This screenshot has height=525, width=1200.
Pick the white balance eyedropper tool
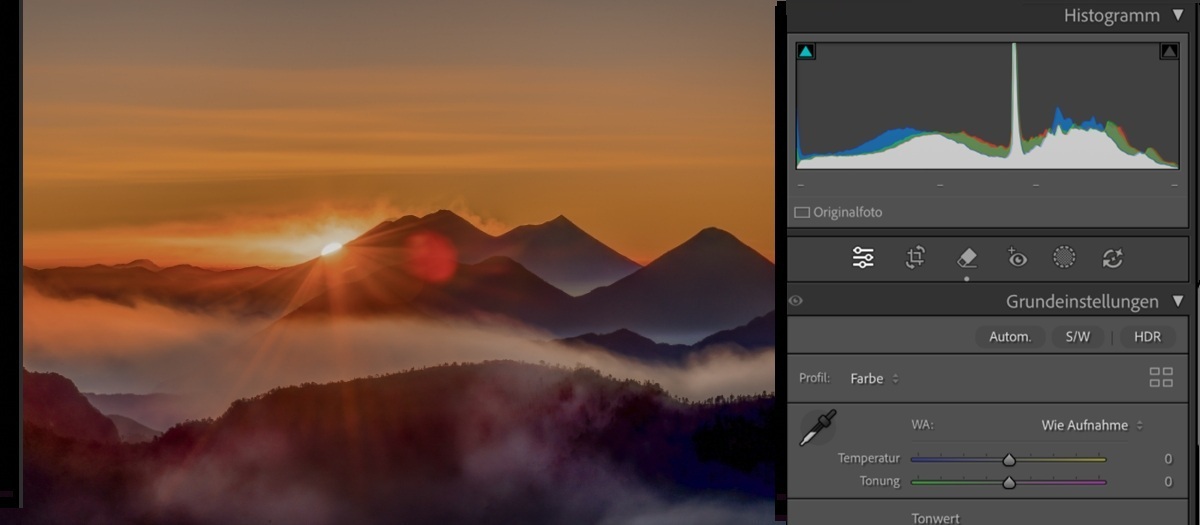click(x=818, y=427)
